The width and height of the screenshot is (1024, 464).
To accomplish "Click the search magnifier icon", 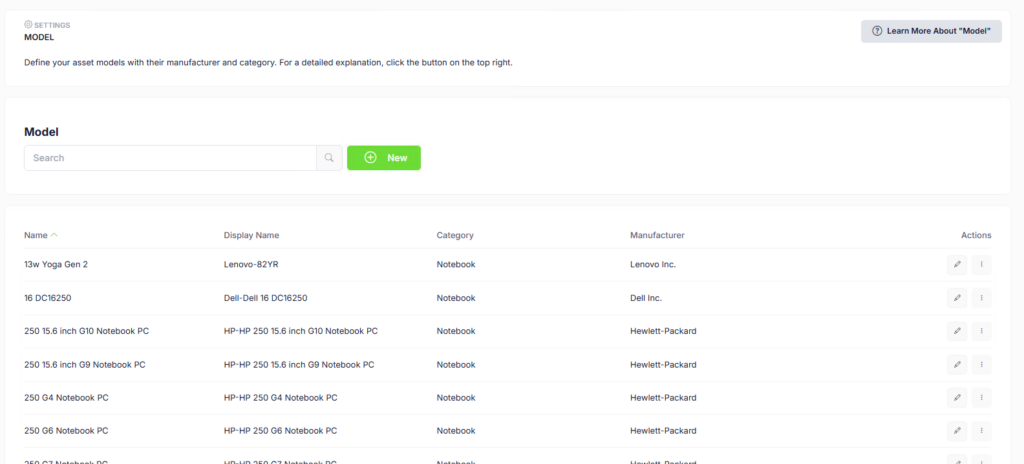I will click(329, 157).
